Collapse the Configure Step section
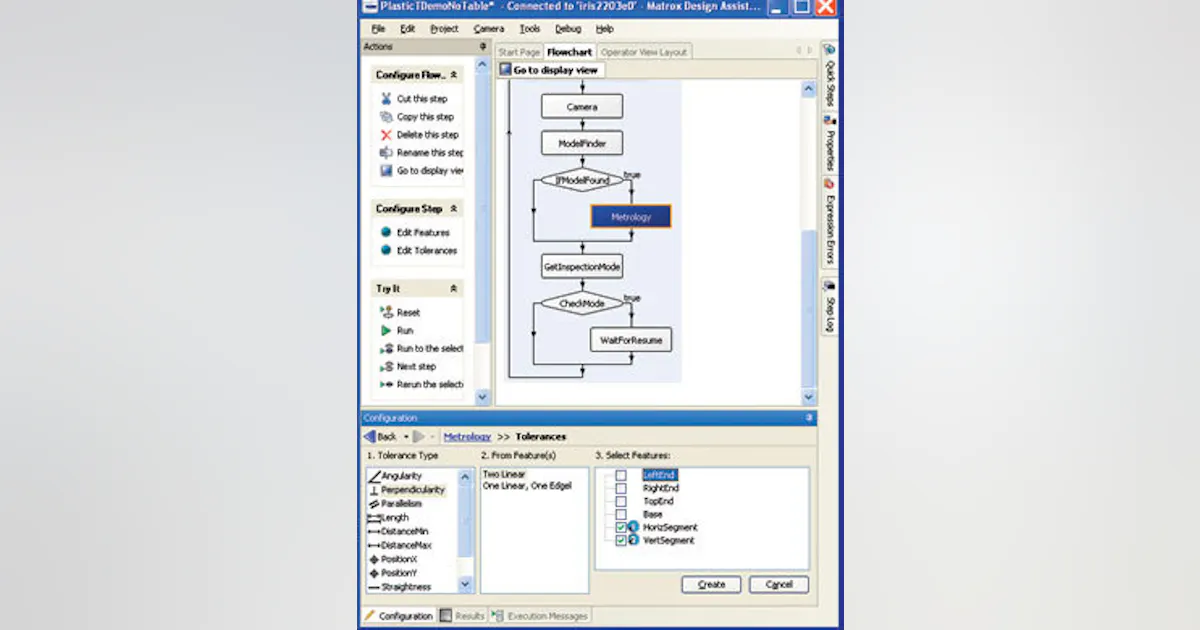The image size is (1200, 630). click(x=454, y=209)
